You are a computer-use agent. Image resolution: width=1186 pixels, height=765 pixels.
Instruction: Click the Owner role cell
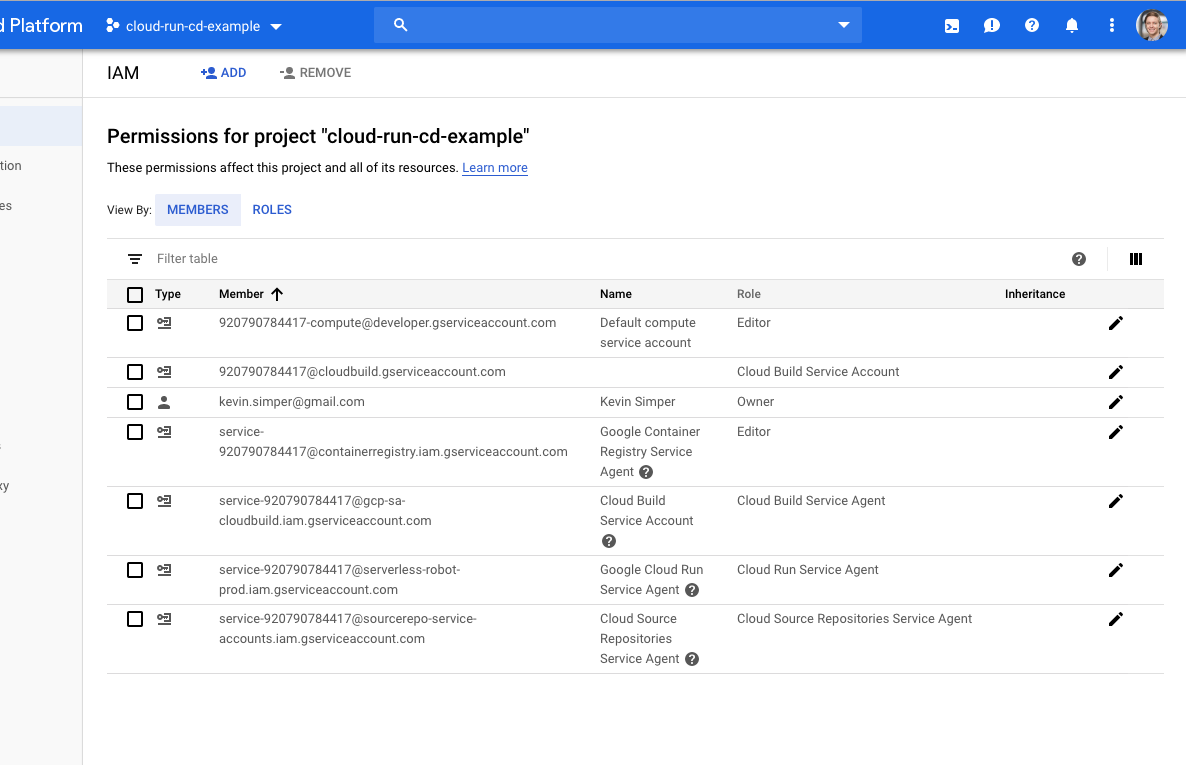pyautogui.click(x=756, y=402)
